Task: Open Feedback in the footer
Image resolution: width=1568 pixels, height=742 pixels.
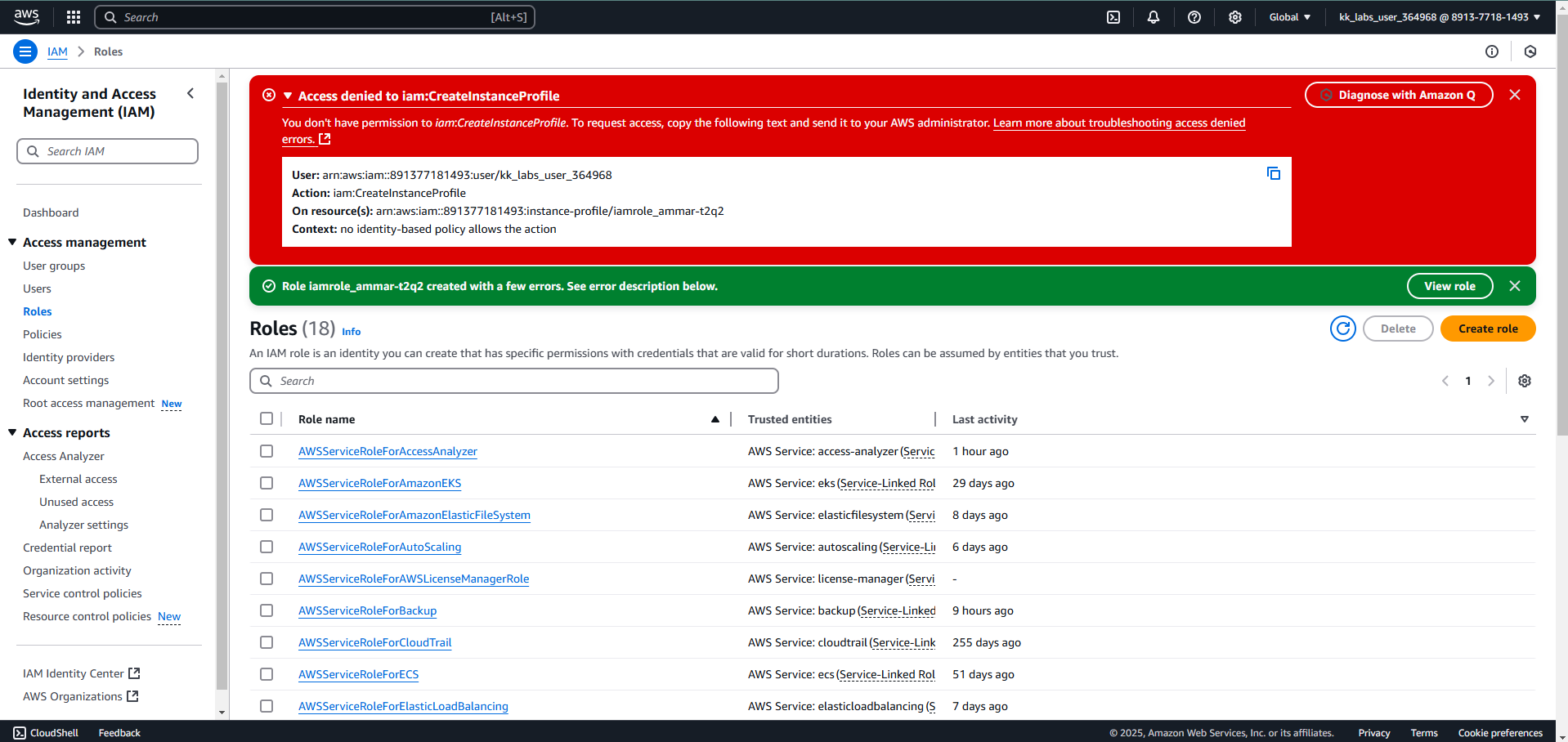Action: 119,733
